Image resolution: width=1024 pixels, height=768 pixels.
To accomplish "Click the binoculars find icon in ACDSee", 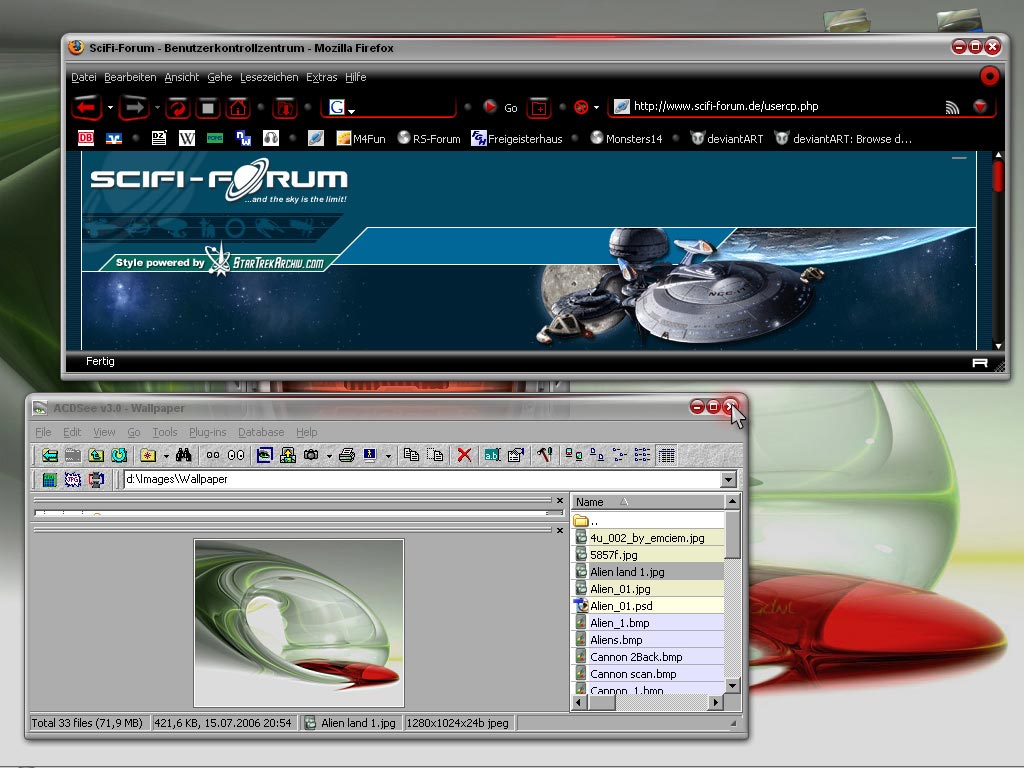I will [x=183, y=455].
